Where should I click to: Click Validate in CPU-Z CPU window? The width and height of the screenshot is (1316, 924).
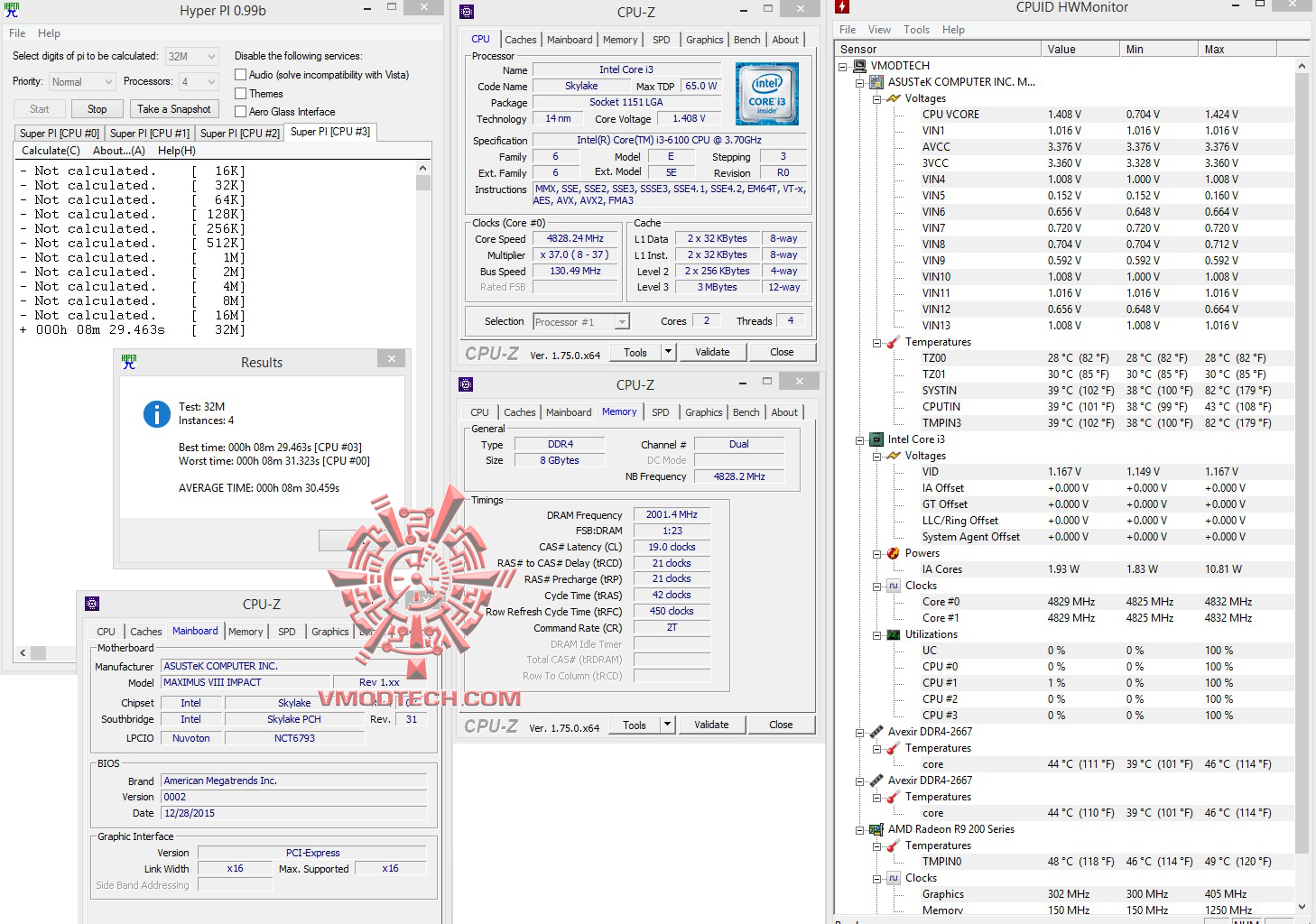[x=712, y=352]
